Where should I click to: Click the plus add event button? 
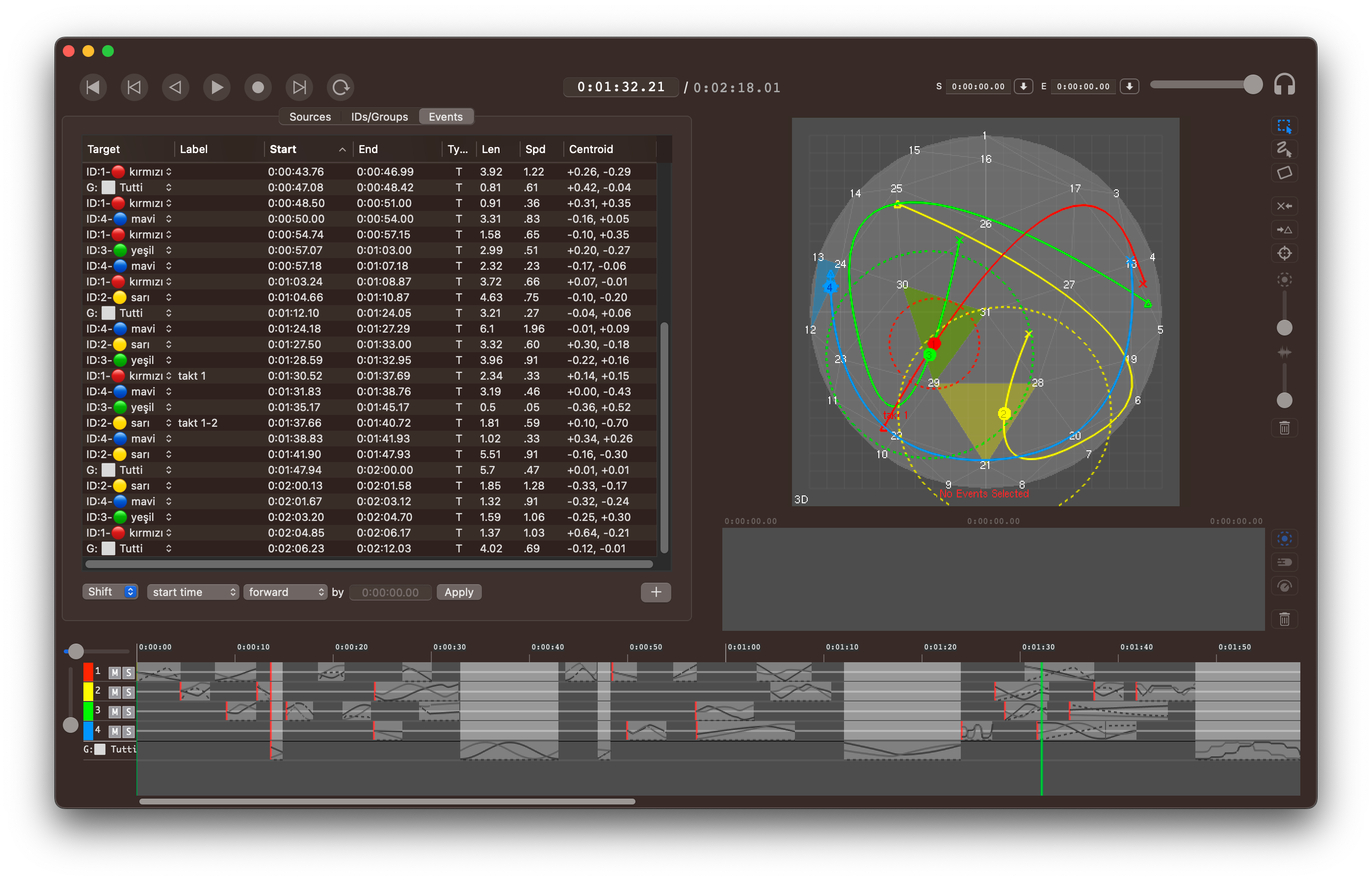point(655,592)
